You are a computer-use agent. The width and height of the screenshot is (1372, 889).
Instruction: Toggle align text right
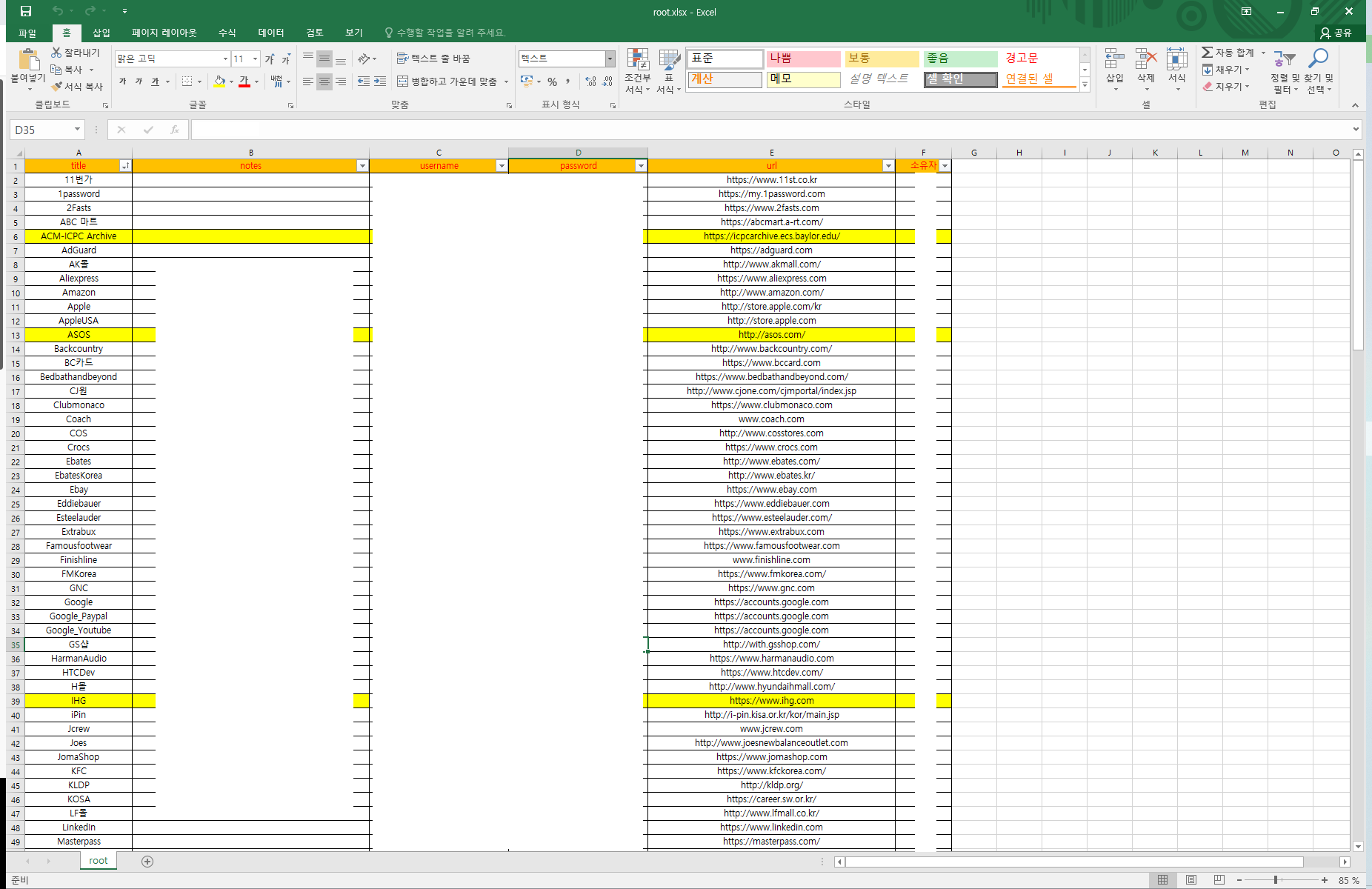point(341,81)
